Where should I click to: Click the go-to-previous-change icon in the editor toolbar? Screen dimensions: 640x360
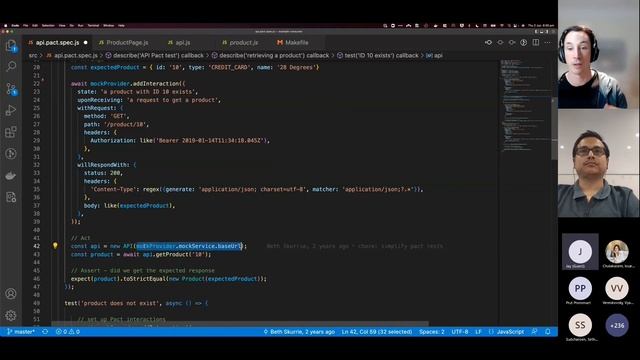(488, 42)
